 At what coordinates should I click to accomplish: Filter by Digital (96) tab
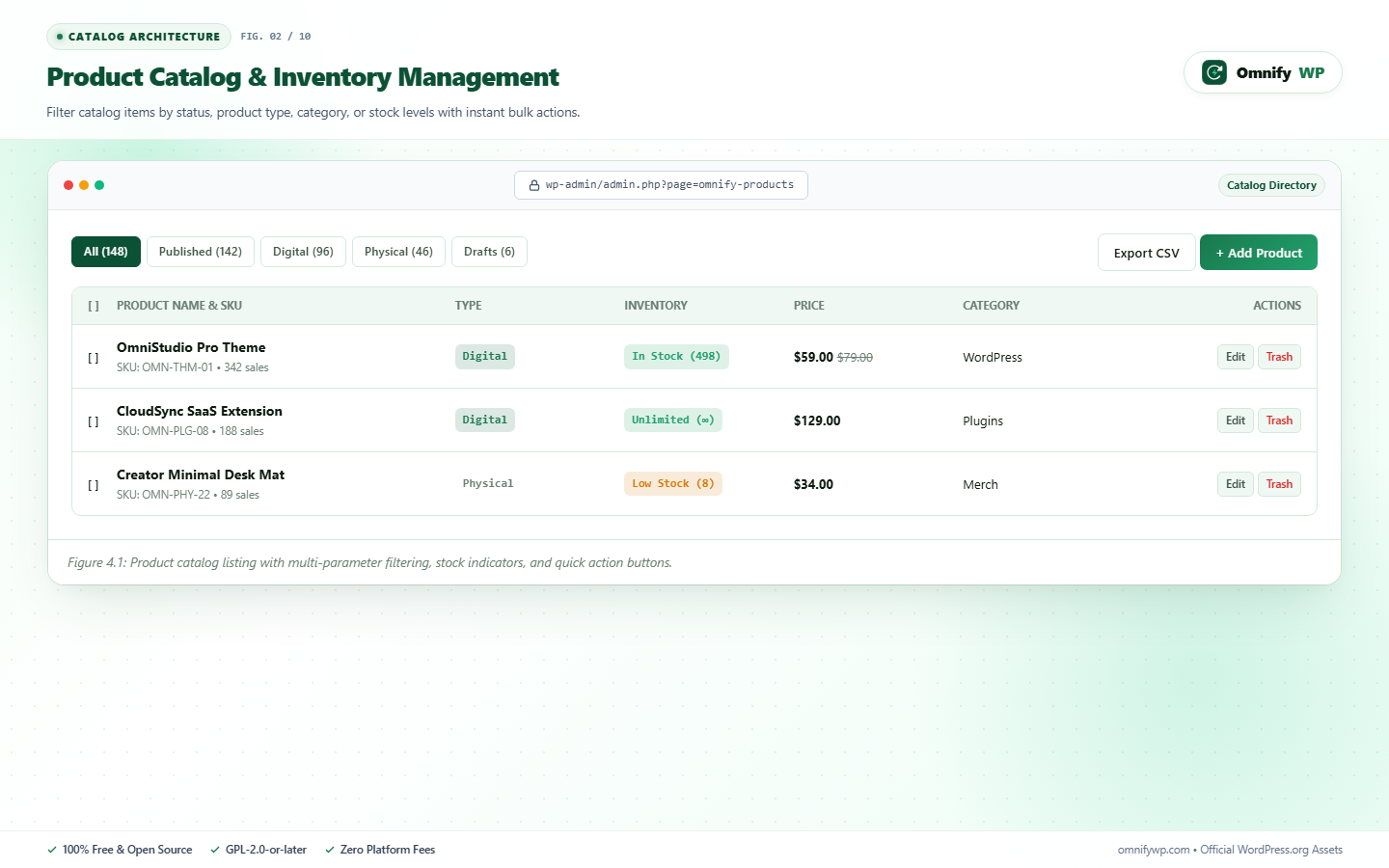coord(303,252)
